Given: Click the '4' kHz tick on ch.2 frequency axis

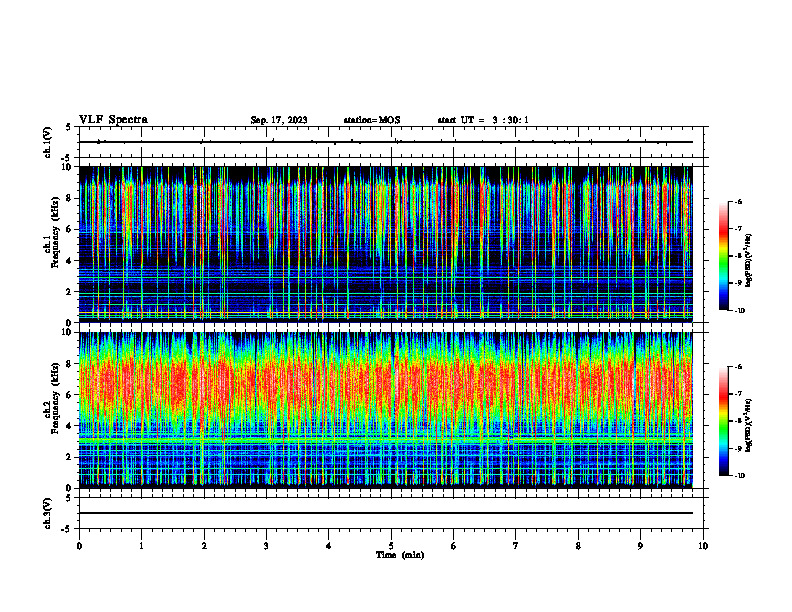Looking at the screenshot, I should (71, 426).
